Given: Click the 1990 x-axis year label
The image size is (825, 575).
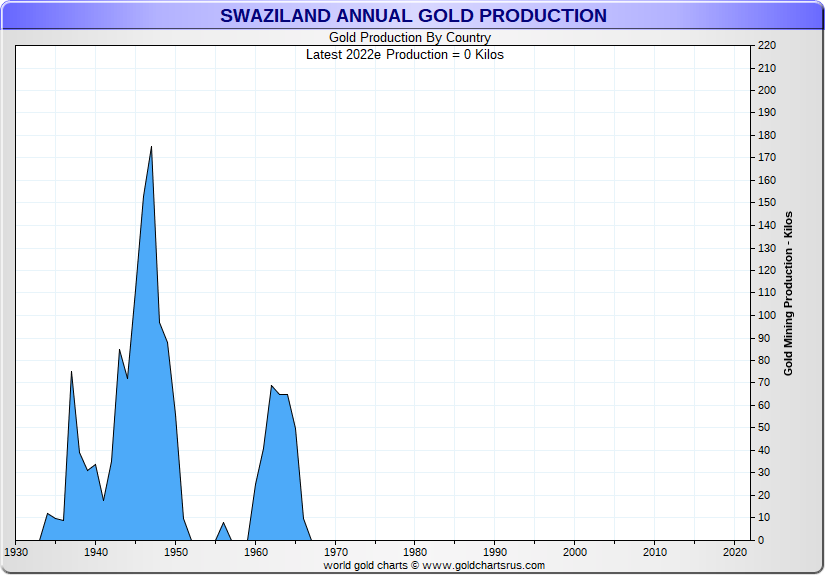Looking at the screenshot, I should (x=495, y=552).
